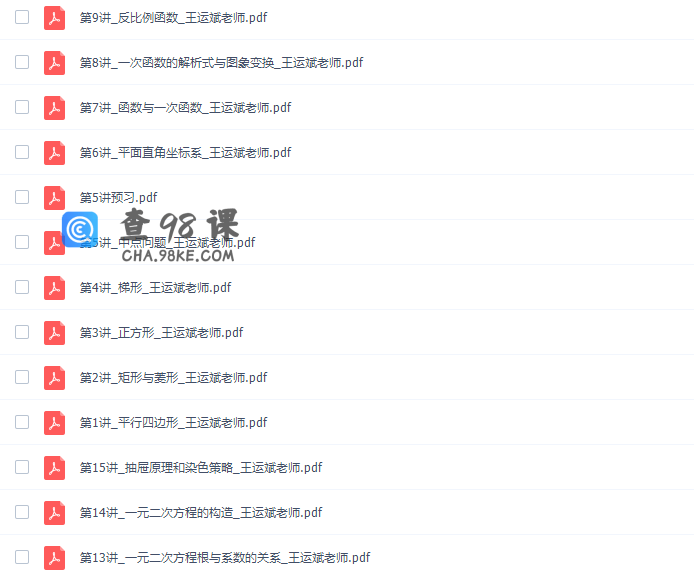Click the blue 查98课 watermark logo icon
The image size is (694, 577).
pos(80,229)
